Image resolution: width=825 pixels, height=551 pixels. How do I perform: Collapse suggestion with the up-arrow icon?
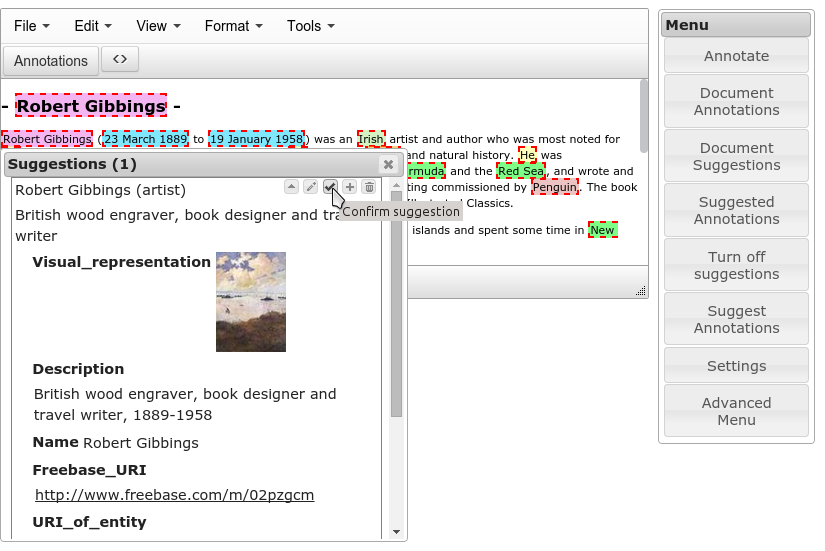291,187
